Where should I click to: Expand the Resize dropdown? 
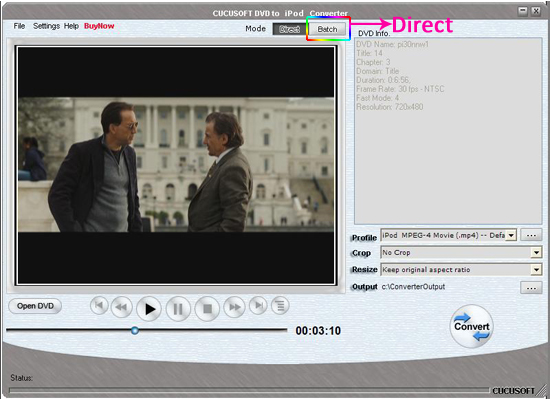click(536, 270)
